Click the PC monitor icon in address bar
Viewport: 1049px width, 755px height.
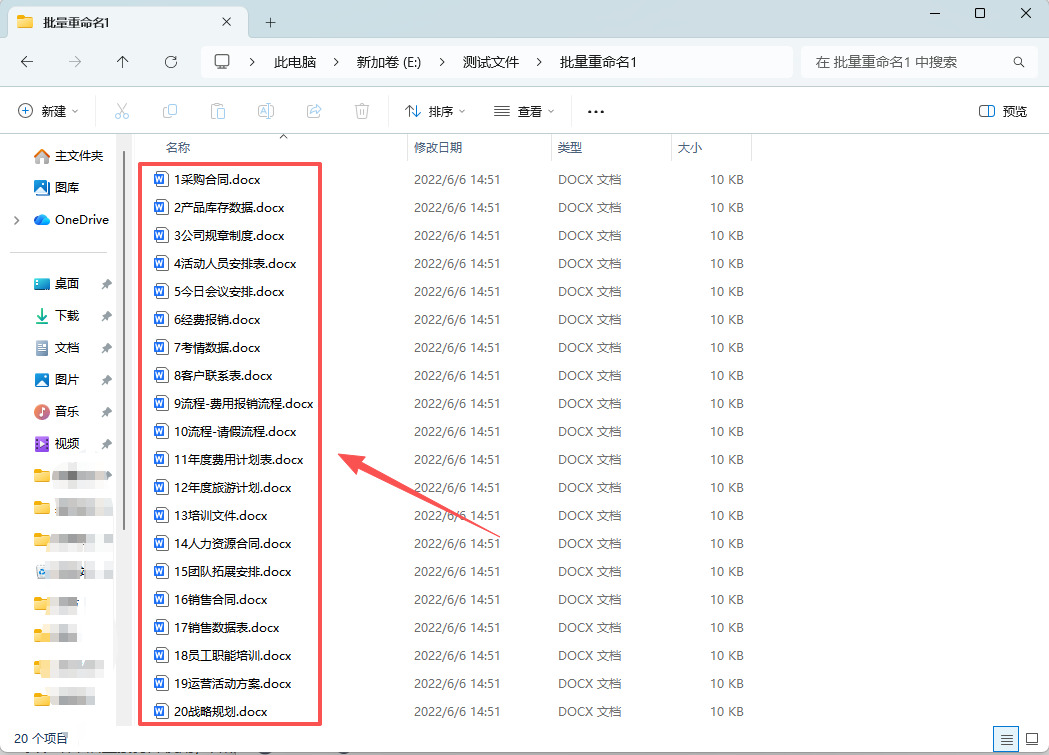(x=222, y=62)
